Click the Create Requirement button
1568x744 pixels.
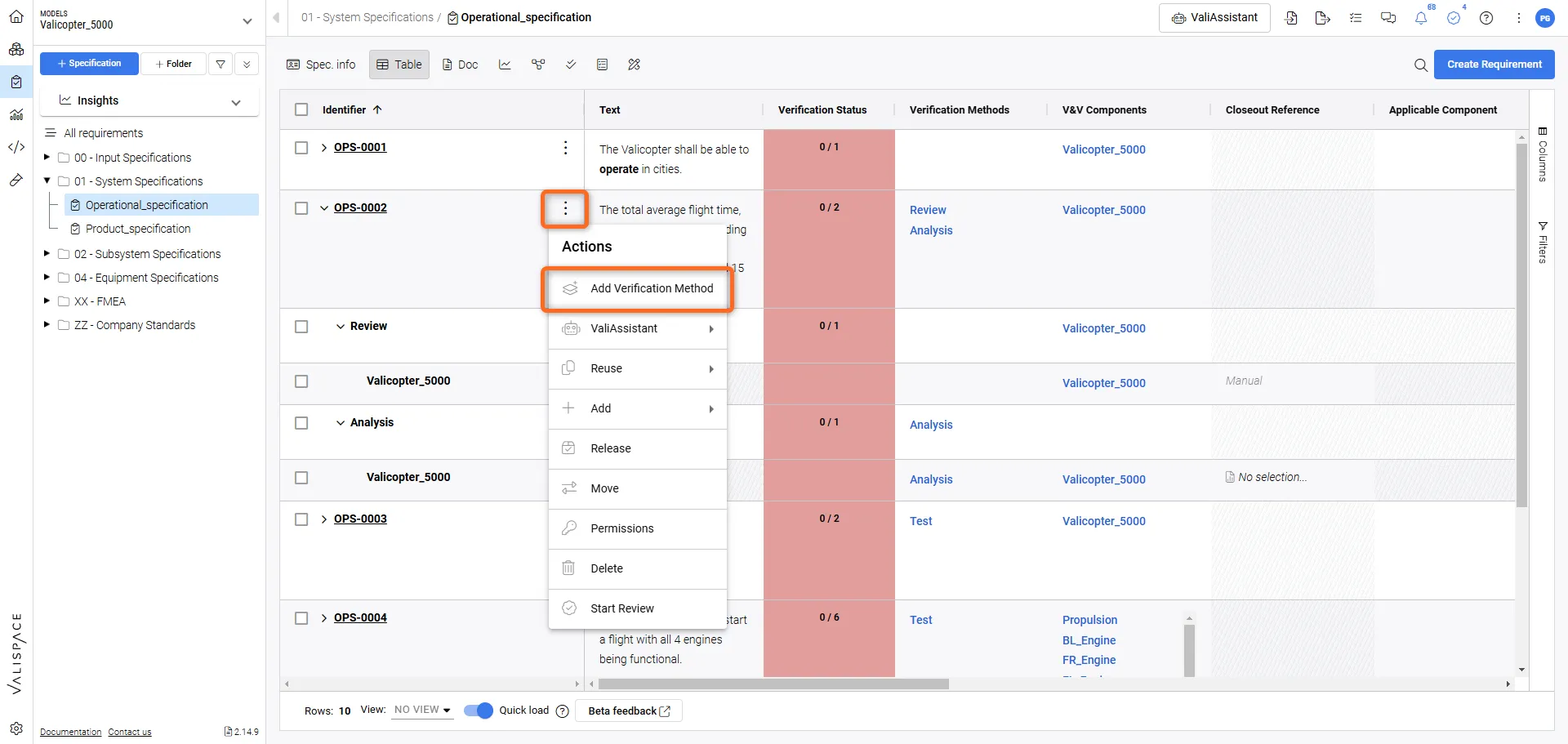tap(1494, 65)
